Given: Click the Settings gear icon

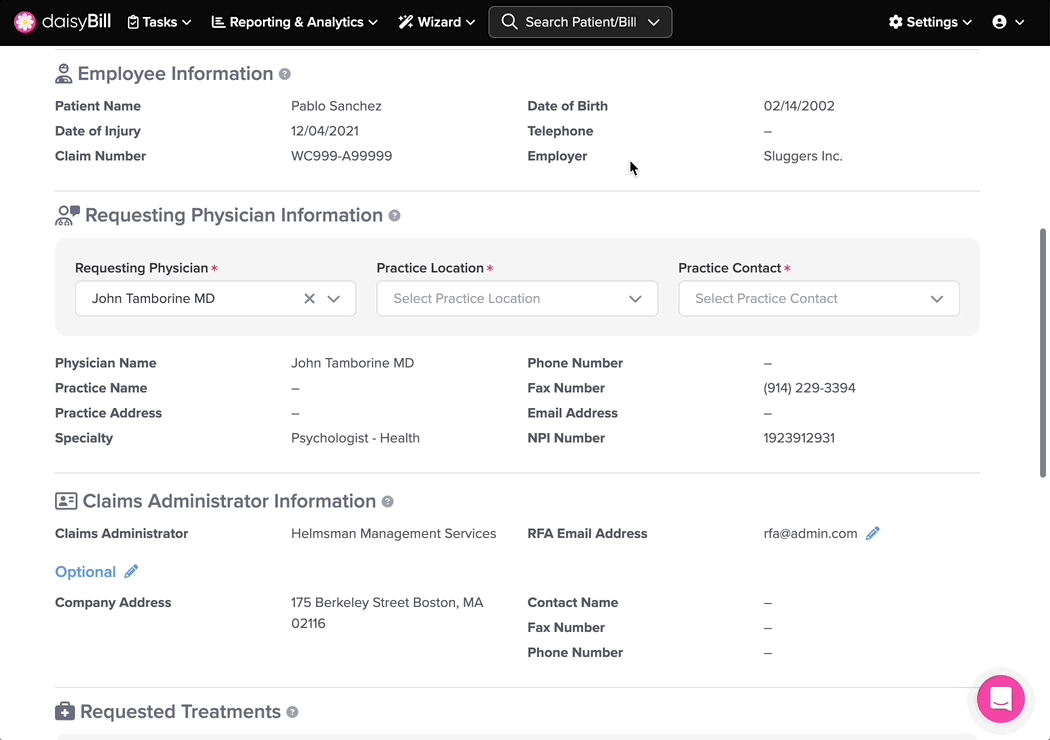Looking at the screenshot, I should [x=895, y=22].
